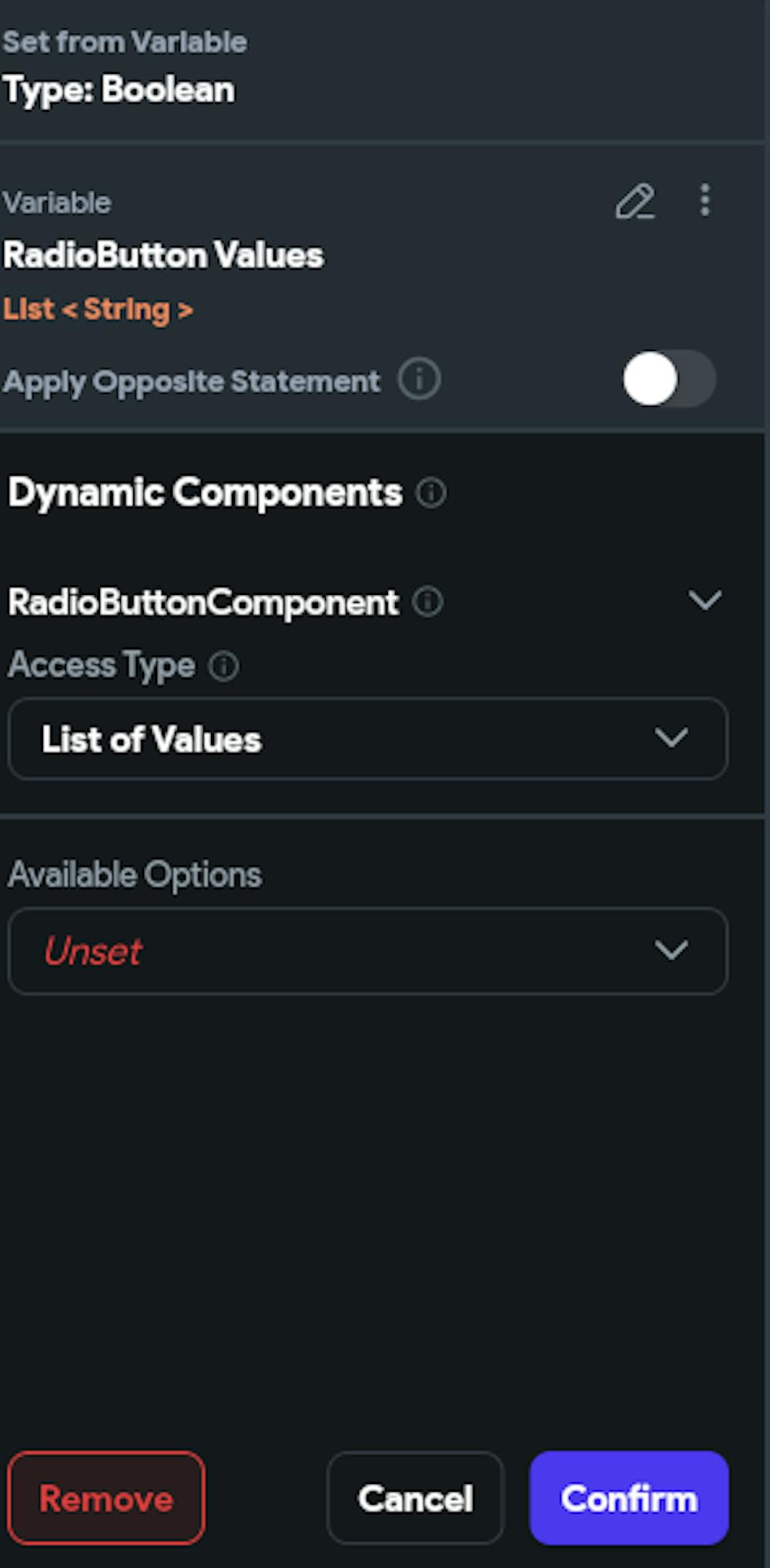The height and width of the screenshot is (1568, 770).
Task: Toggle the Apply Opposite Statement switch
Action: 668,379
